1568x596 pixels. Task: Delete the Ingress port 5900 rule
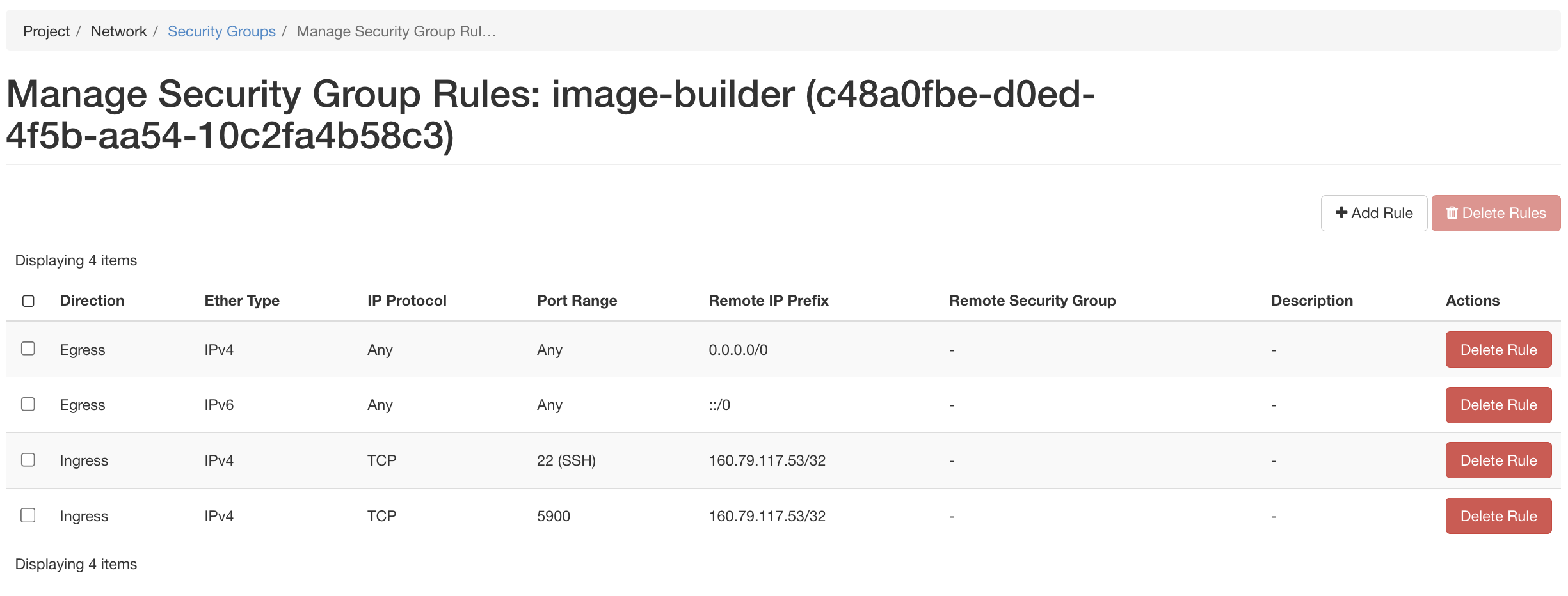[1498, 515]
